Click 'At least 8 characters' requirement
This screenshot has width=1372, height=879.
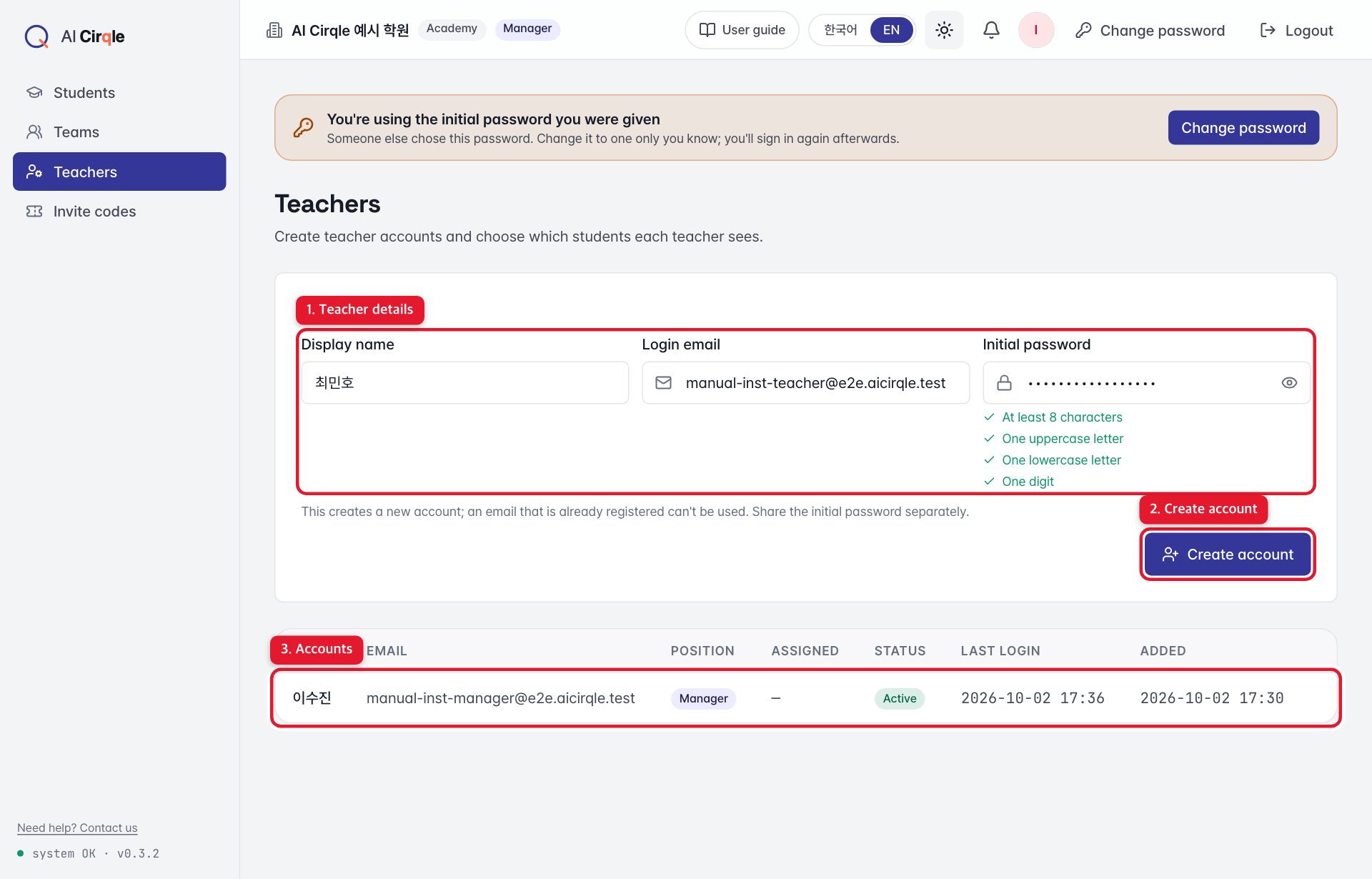(1062, 417)
